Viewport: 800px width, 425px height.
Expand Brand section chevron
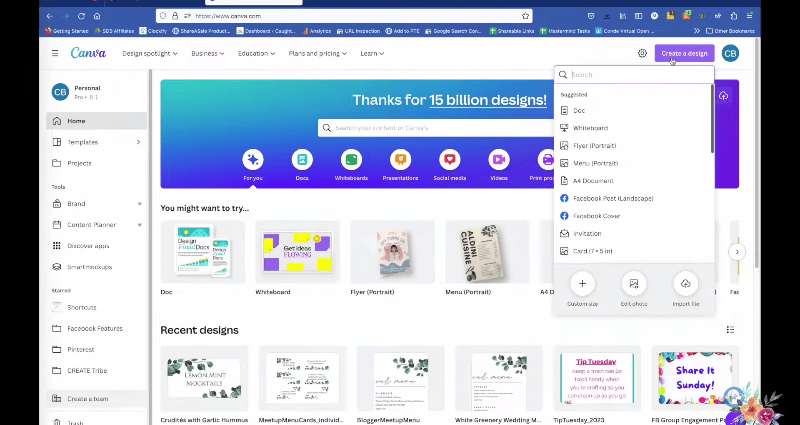point(140,204)
